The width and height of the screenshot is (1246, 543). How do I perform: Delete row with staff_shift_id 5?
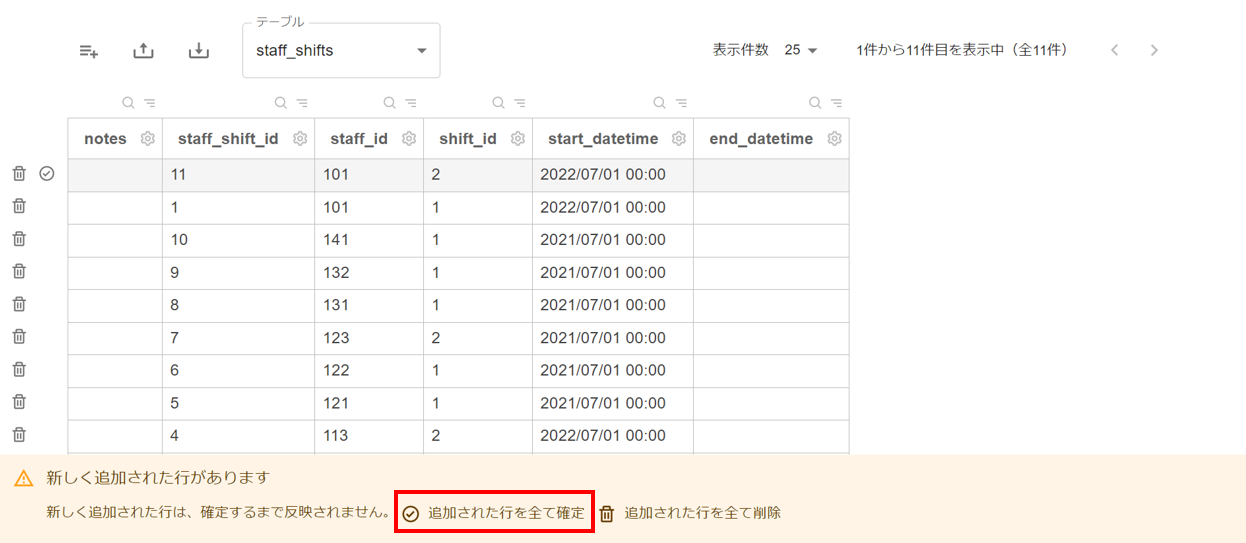click(19, 402)
